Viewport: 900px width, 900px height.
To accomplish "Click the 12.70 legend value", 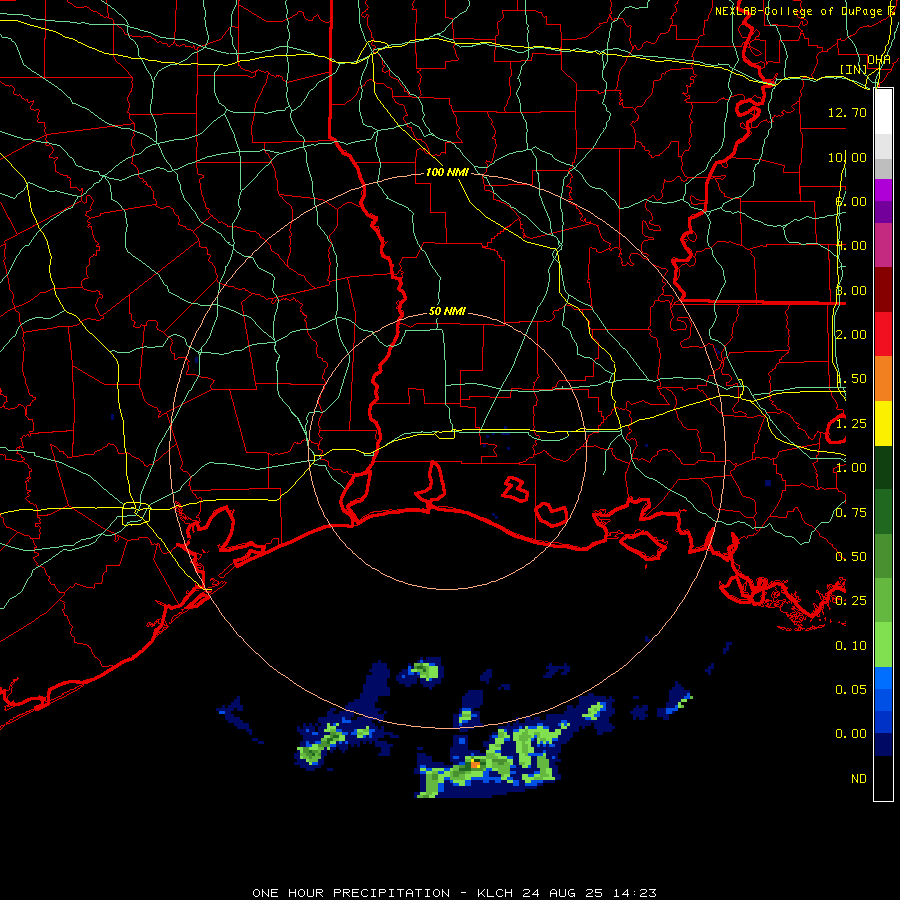I will [847, 112].
